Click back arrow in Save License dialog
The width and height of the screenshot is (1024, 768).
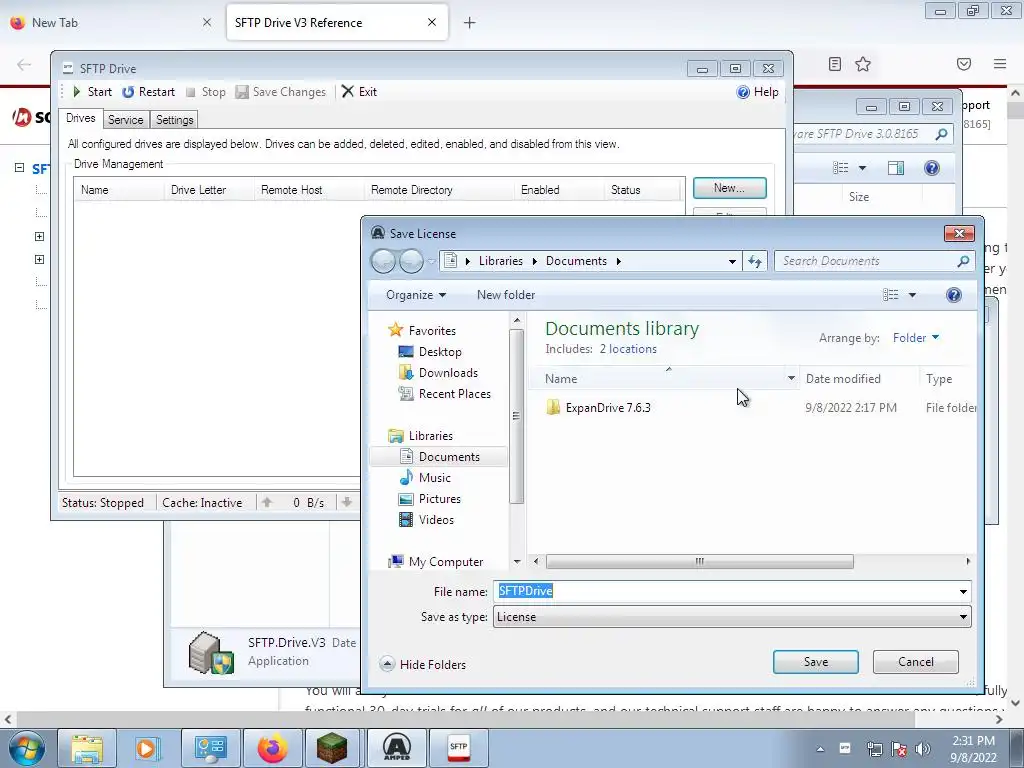point(383,261)
